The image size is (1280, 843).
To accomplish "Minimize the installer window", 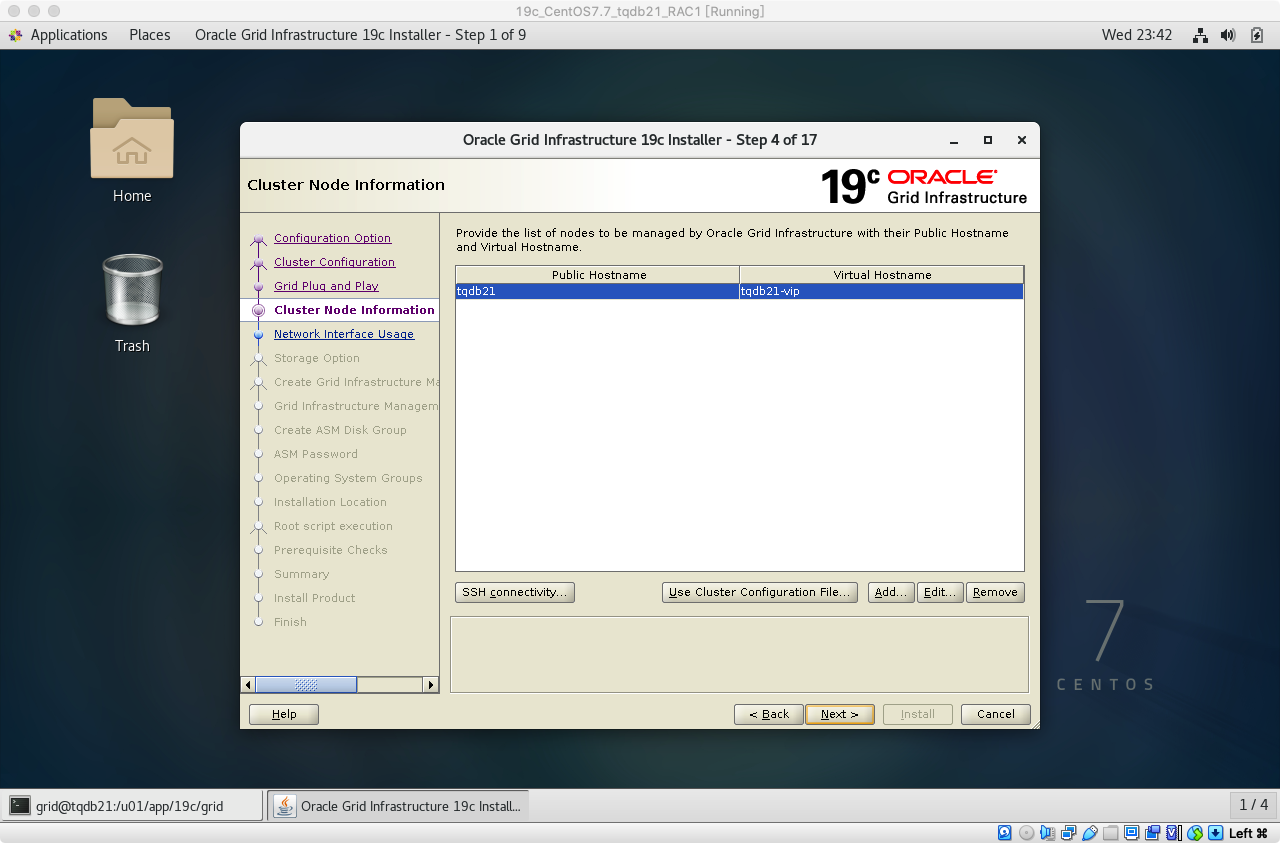I will 954,141.
